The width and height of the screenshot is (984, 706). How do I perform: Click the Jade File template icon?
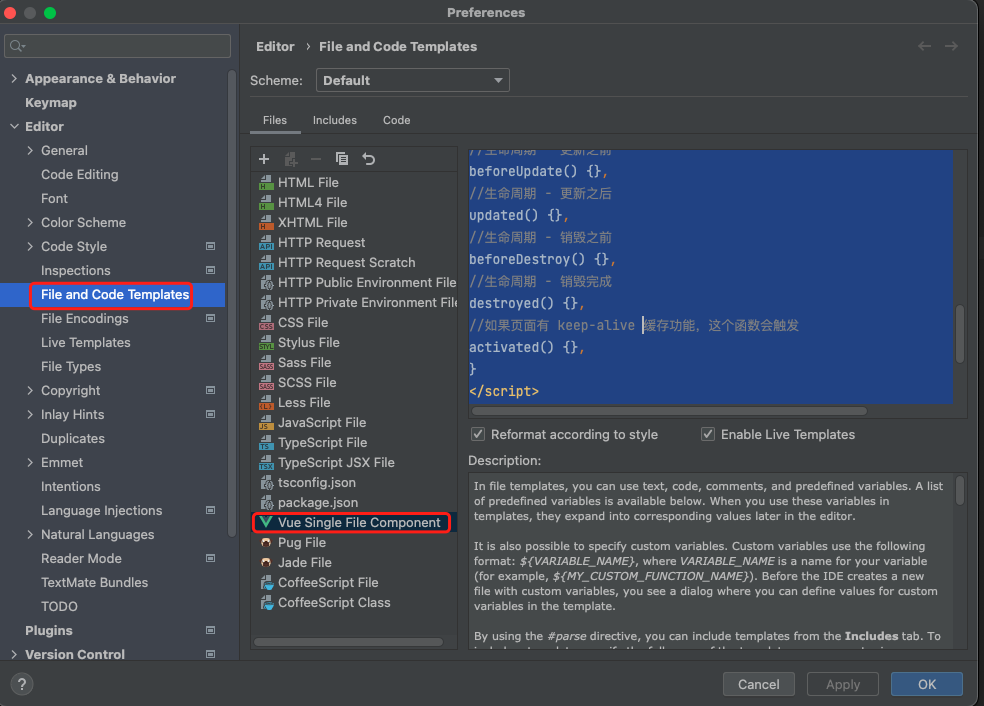pos(266,563)
